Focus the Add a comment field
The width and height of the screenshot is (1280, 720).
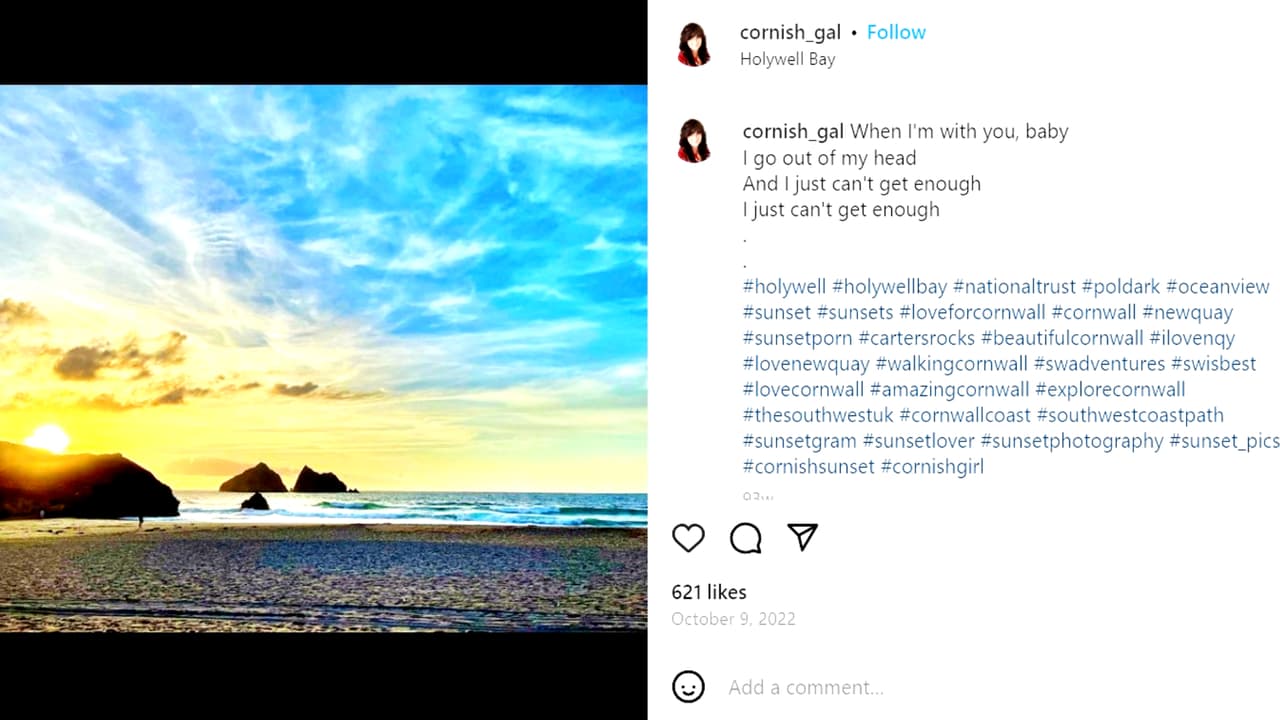900,687
